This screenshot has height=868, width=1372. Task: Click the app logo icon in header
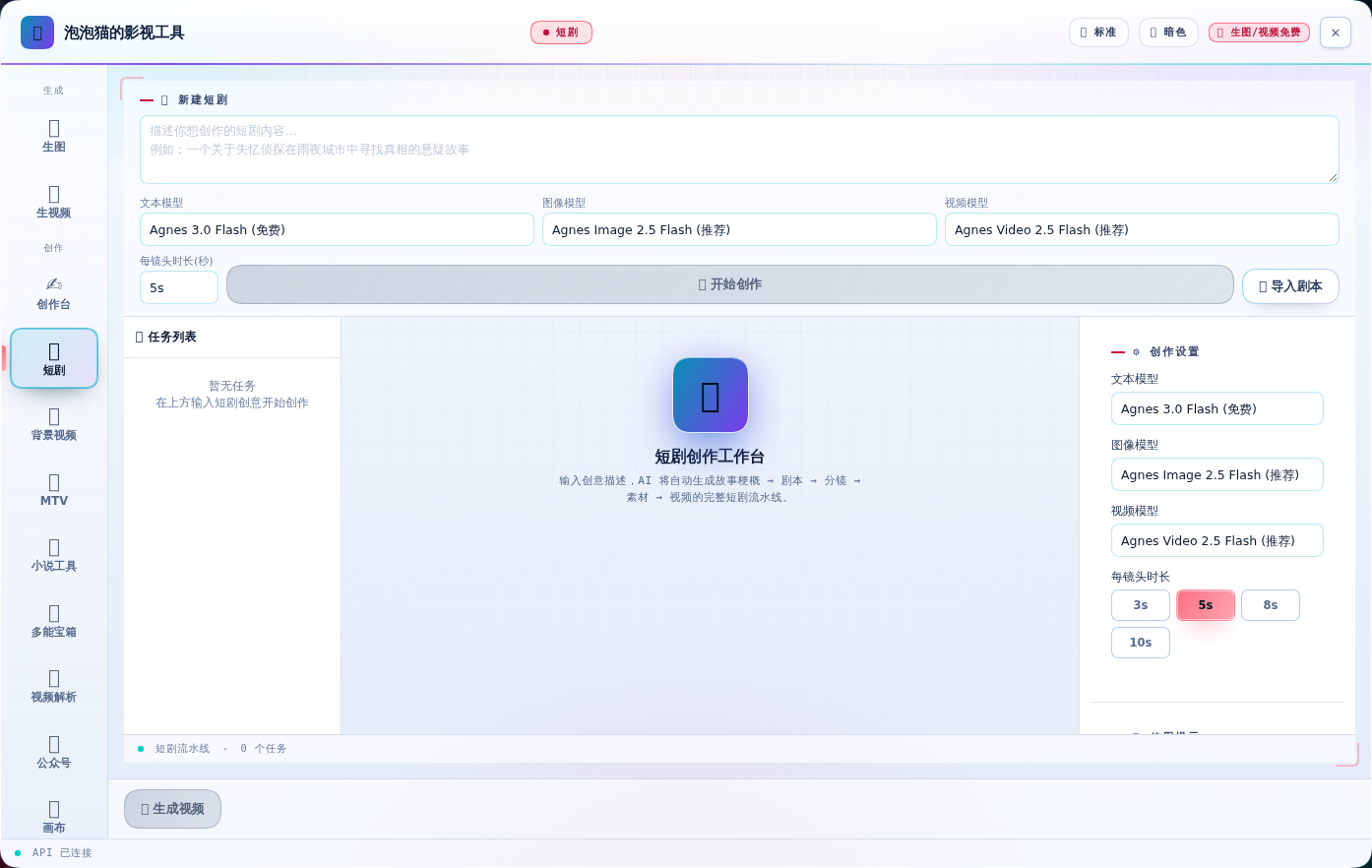[x=37, y=32]
